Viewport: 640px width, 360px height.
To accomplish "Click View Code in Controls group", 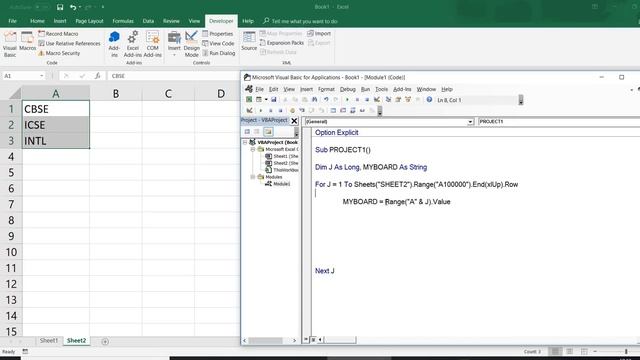I will 218,43.
